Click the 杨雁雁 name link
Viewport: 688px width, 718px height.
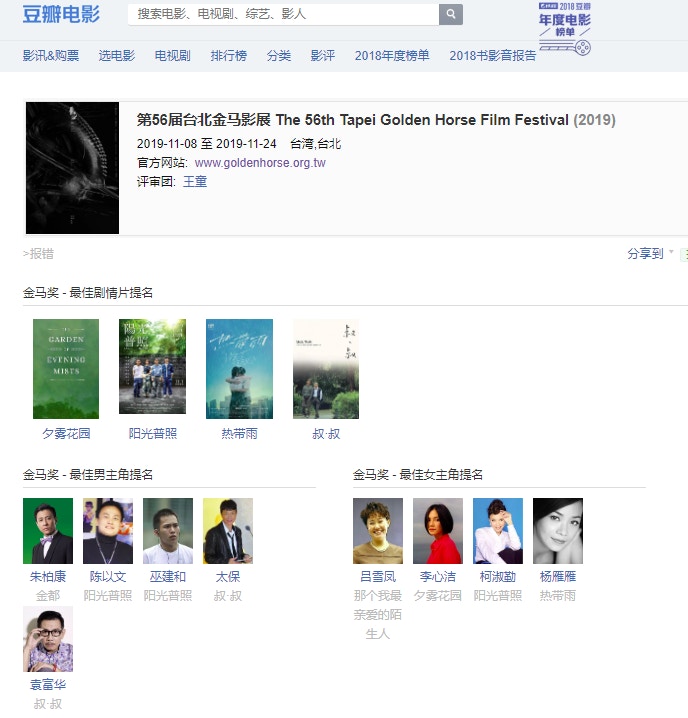pos(558,577)
